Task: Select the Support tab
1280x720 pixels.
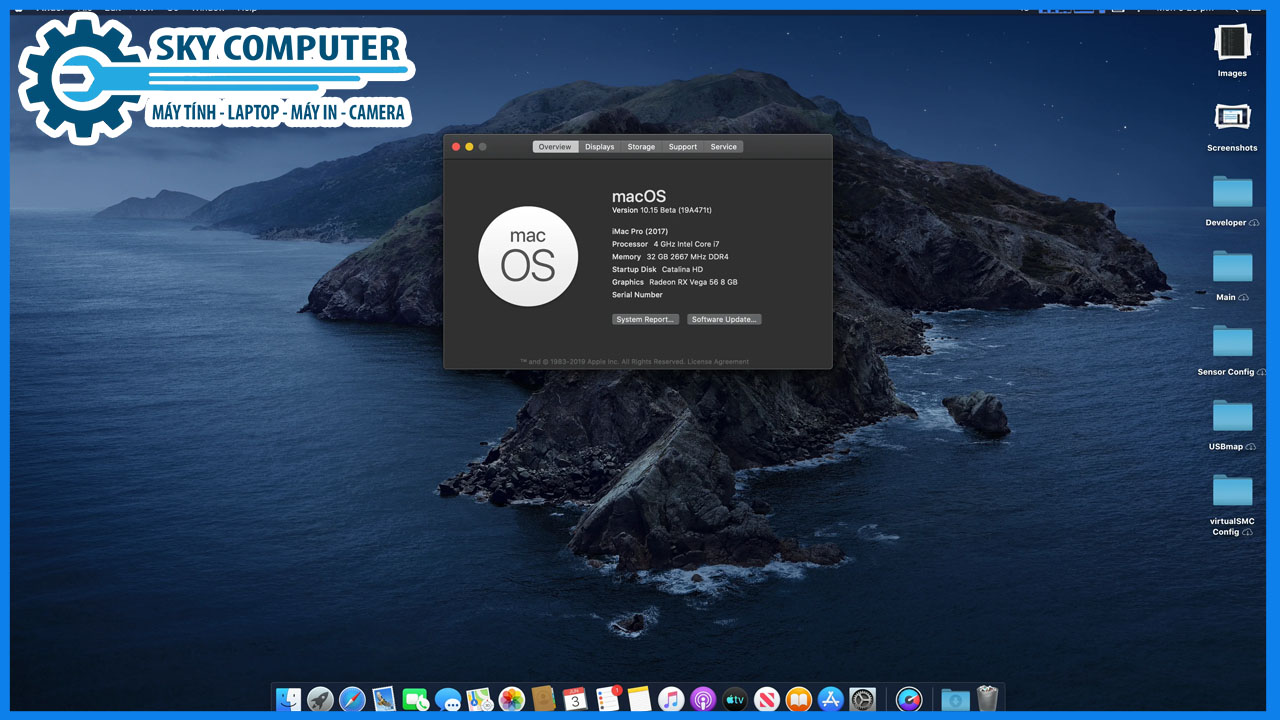Action: coord(683,147)
